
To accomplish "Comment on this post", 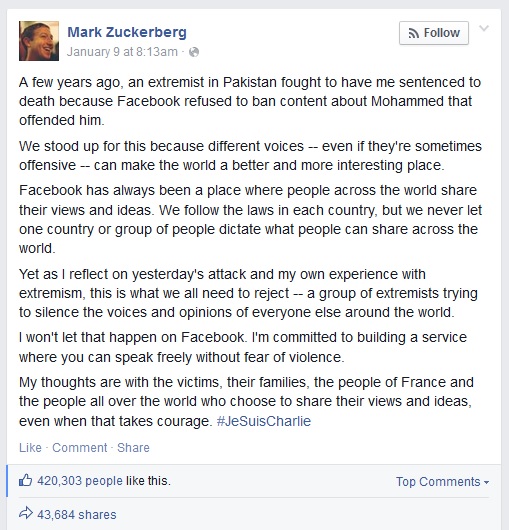I will 79,448.
